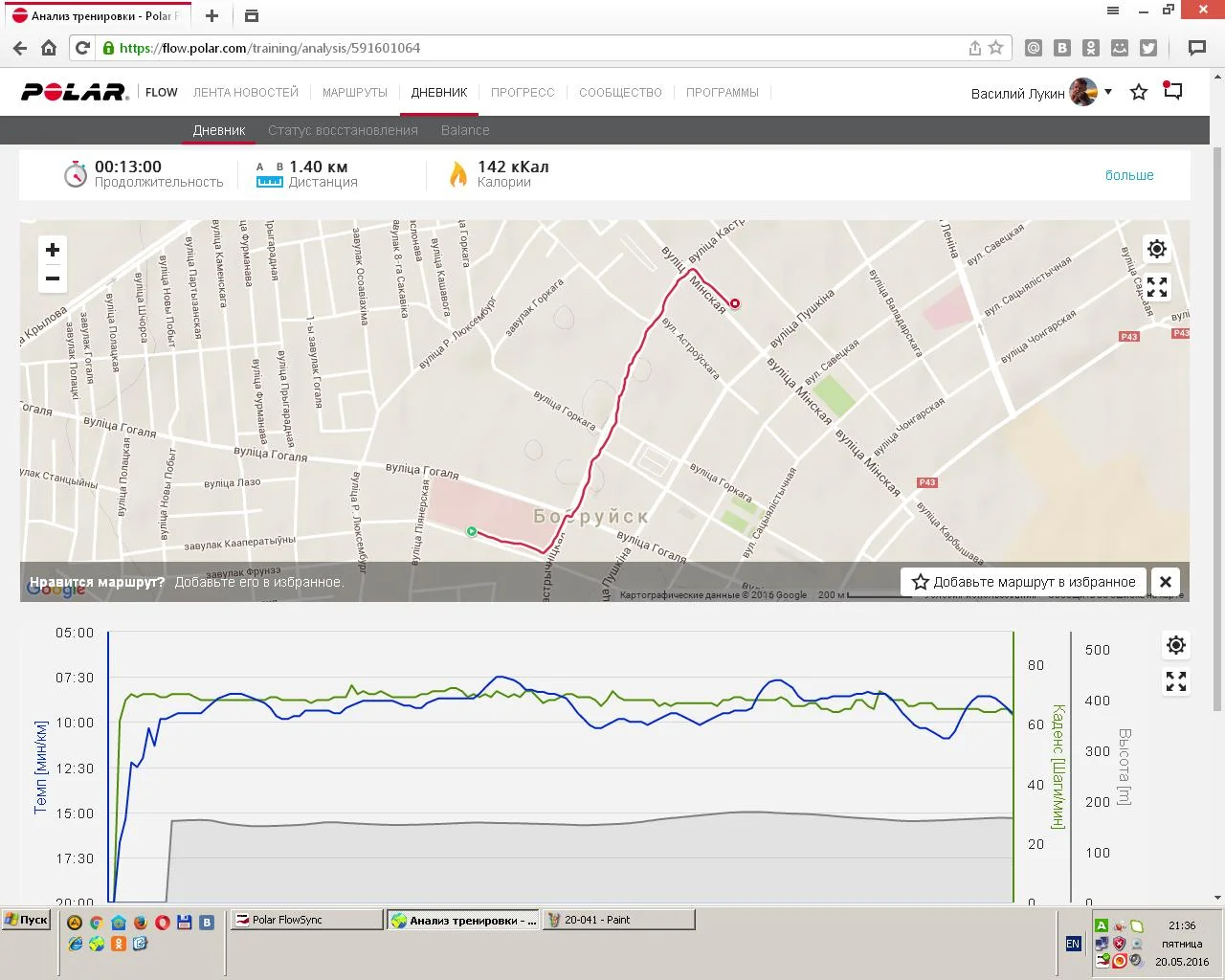1225x980 pixels.
Task: Click the FLOW link beside the logo
Action: 162,93
